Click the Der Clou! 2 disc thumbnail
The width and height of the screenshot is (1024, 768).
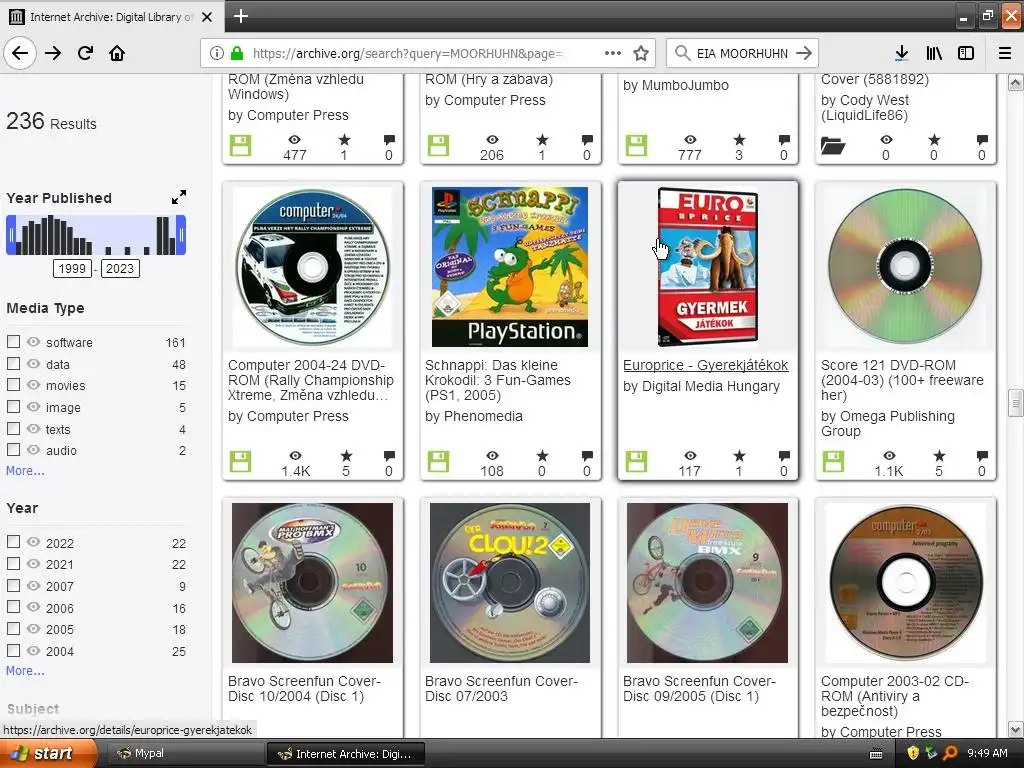click(510, 583)
